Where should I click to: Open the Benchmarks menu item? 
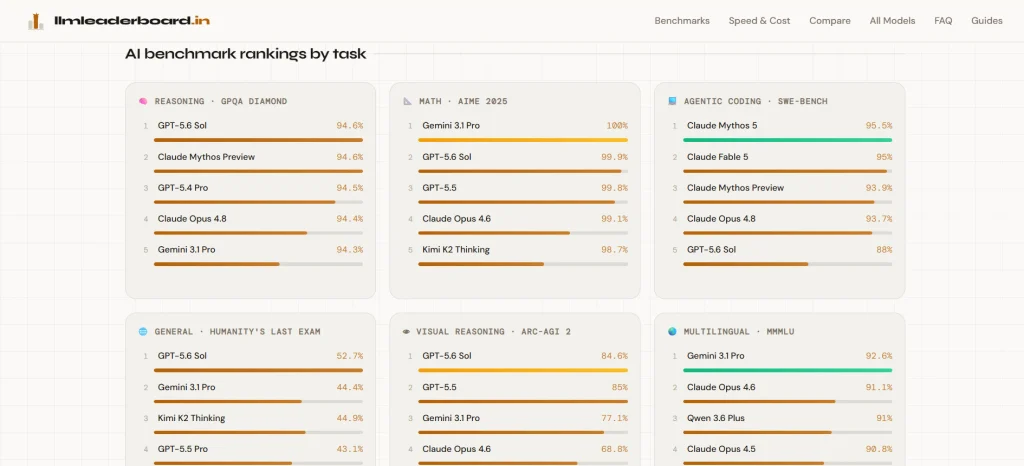682,21
